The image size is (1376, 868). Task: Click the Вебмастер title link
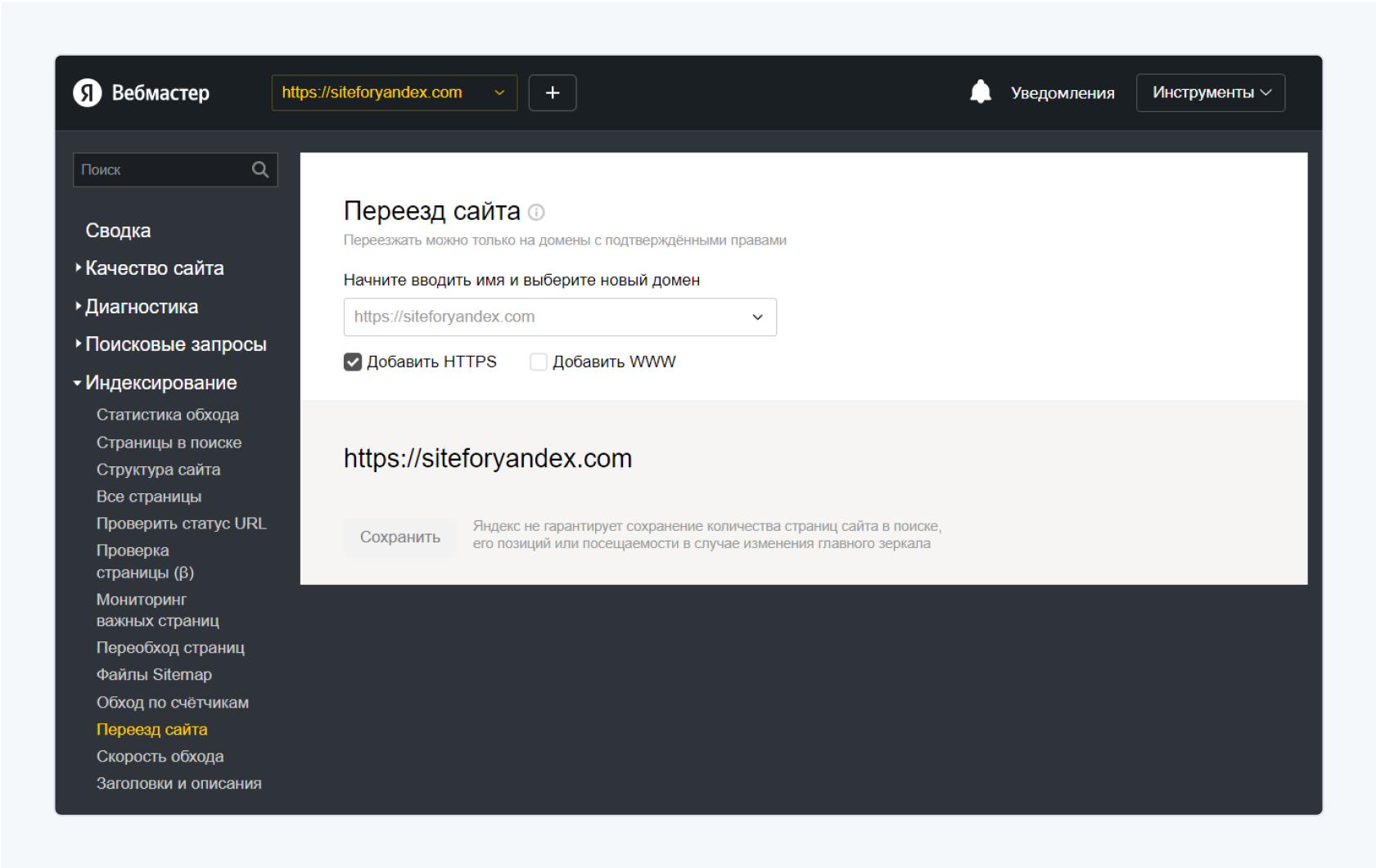(160, 93)
